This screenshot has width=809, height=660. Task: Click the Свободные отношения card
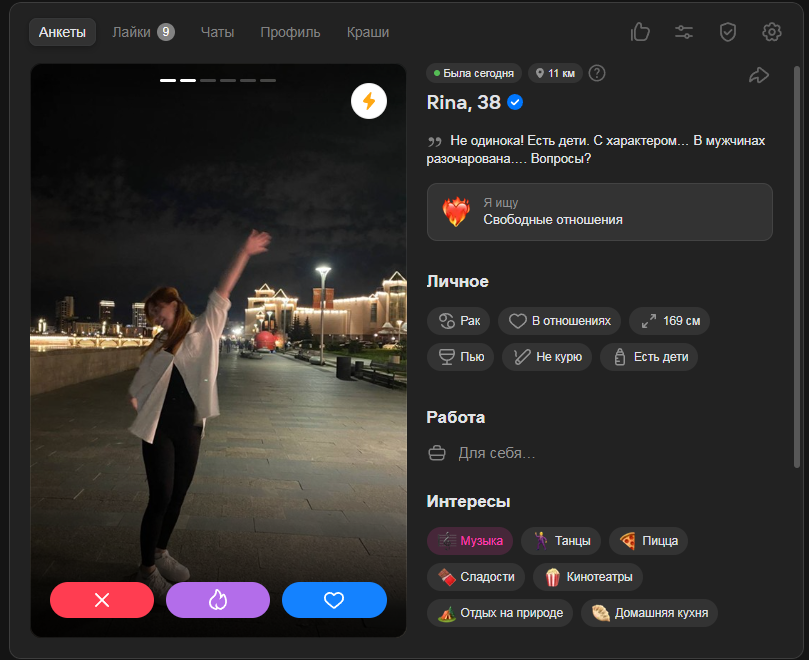599,212
